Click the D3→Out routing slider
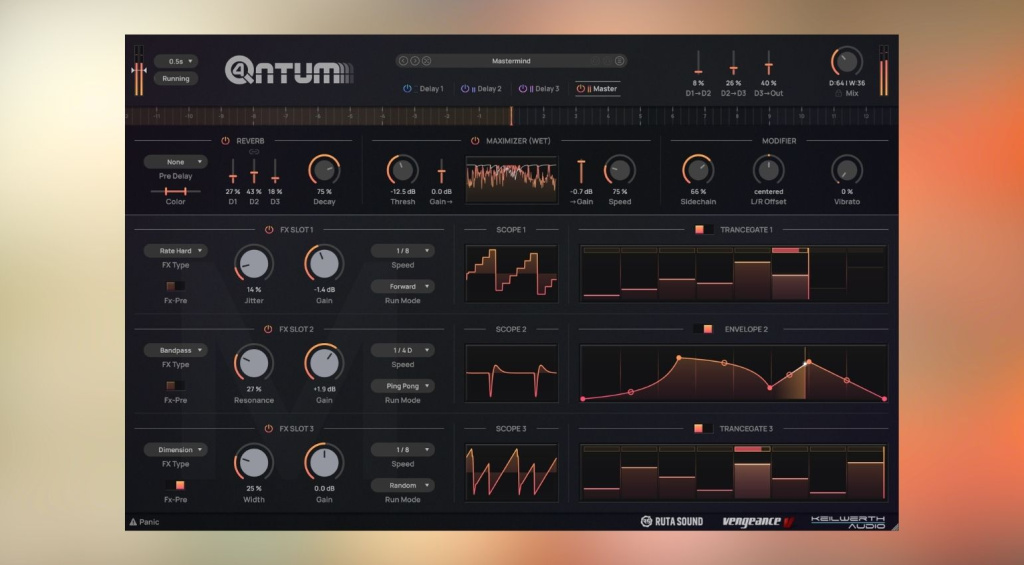The image size is (1024, 565). [x=769, y=63]
